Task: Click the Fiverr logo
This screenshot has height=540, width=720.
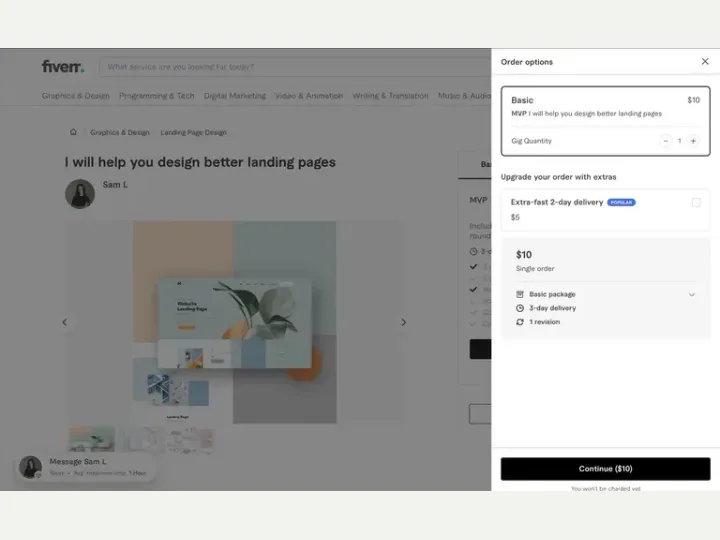Action: click(63, 67)
